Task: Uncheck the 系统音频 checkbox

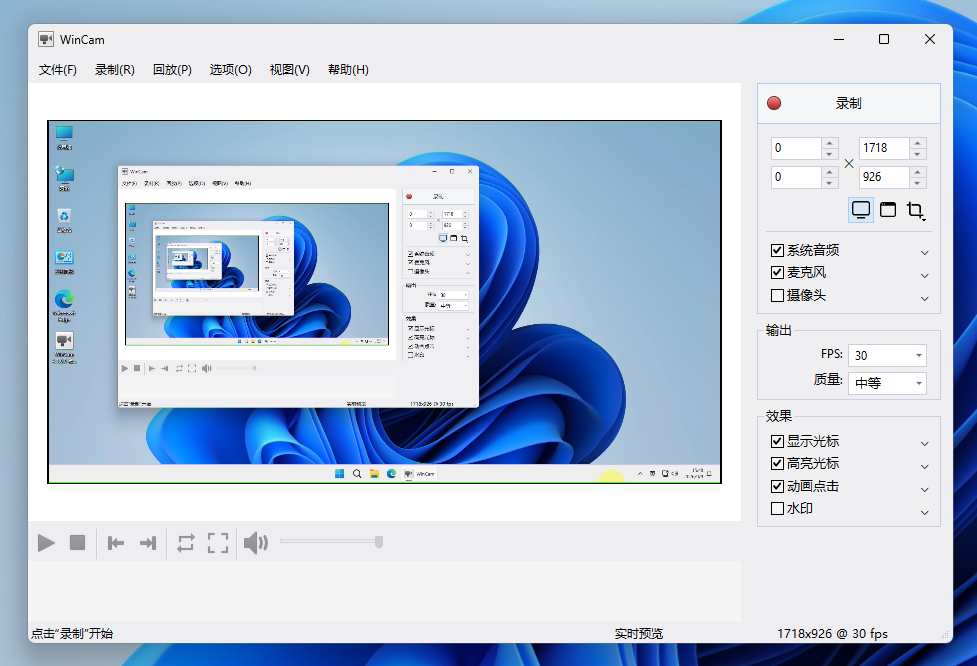Action: 777,250
